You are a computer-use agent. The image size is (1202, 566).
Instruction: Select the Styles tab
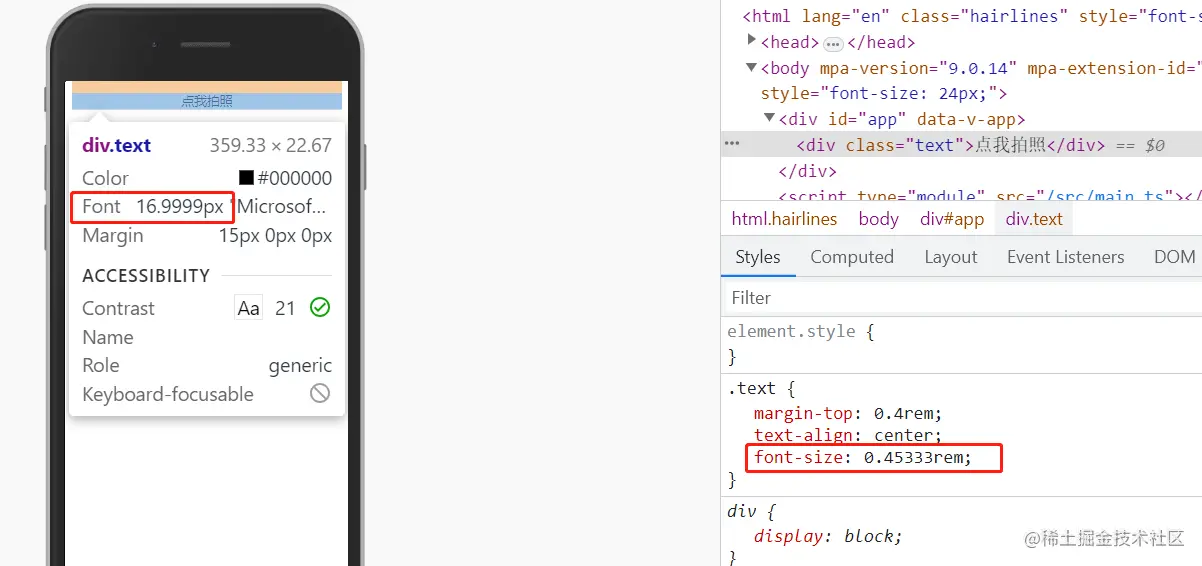[x=758, y=257]
